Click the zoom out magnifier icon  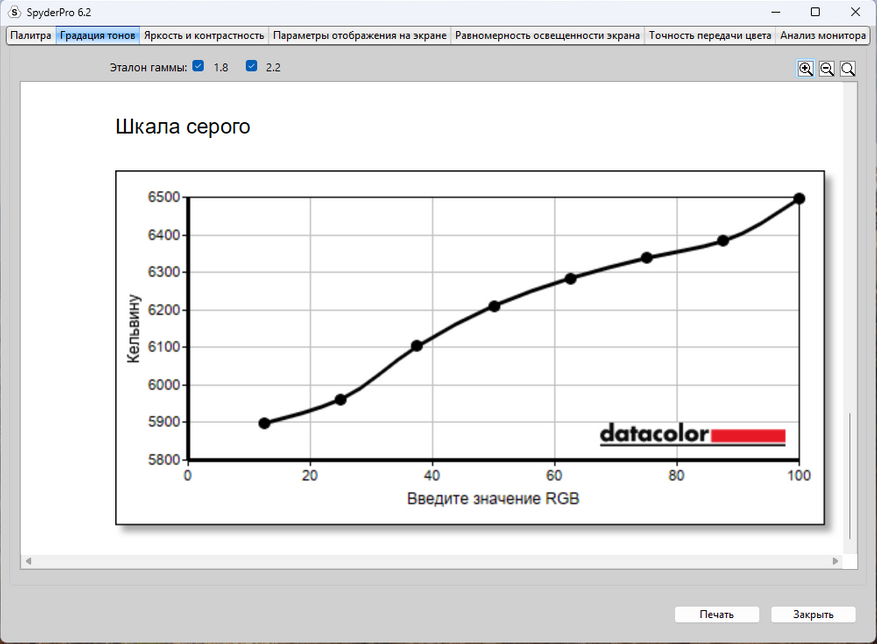(827, 68)
